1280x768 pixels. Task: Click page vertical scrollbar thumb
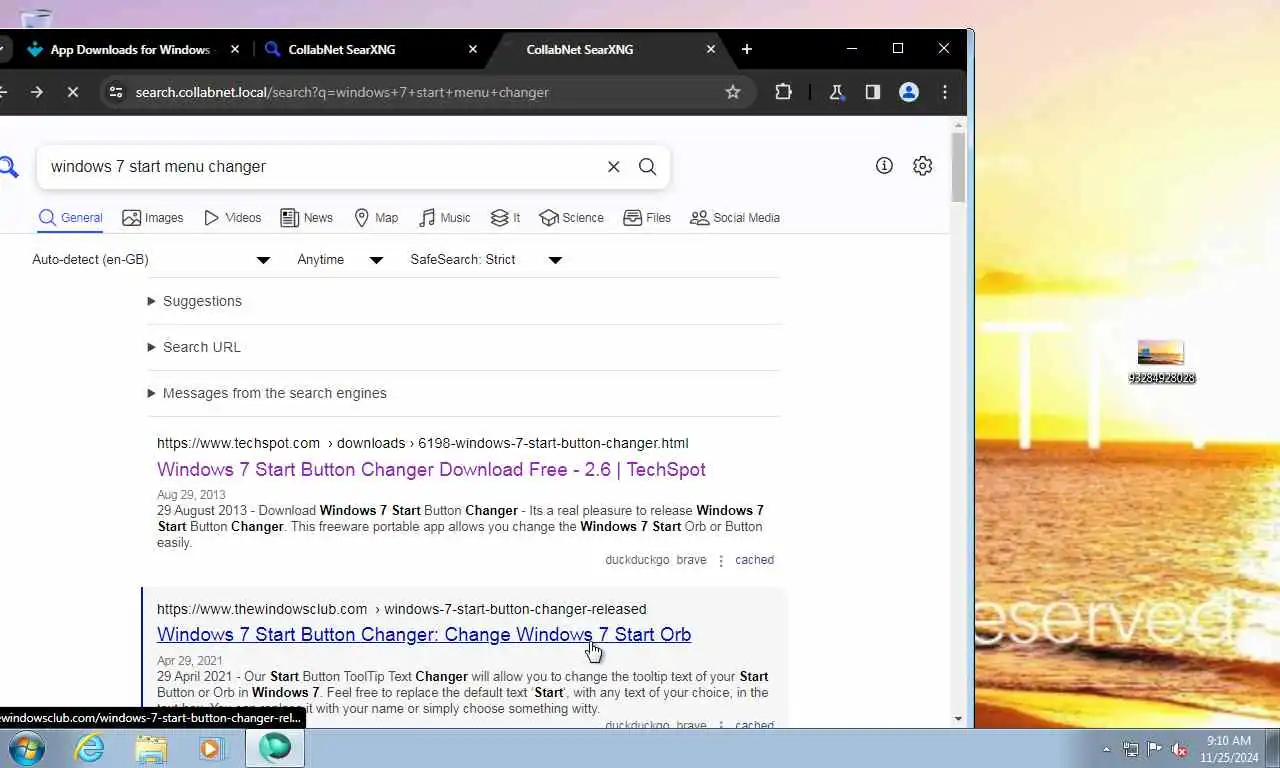(x=959, y=166)
